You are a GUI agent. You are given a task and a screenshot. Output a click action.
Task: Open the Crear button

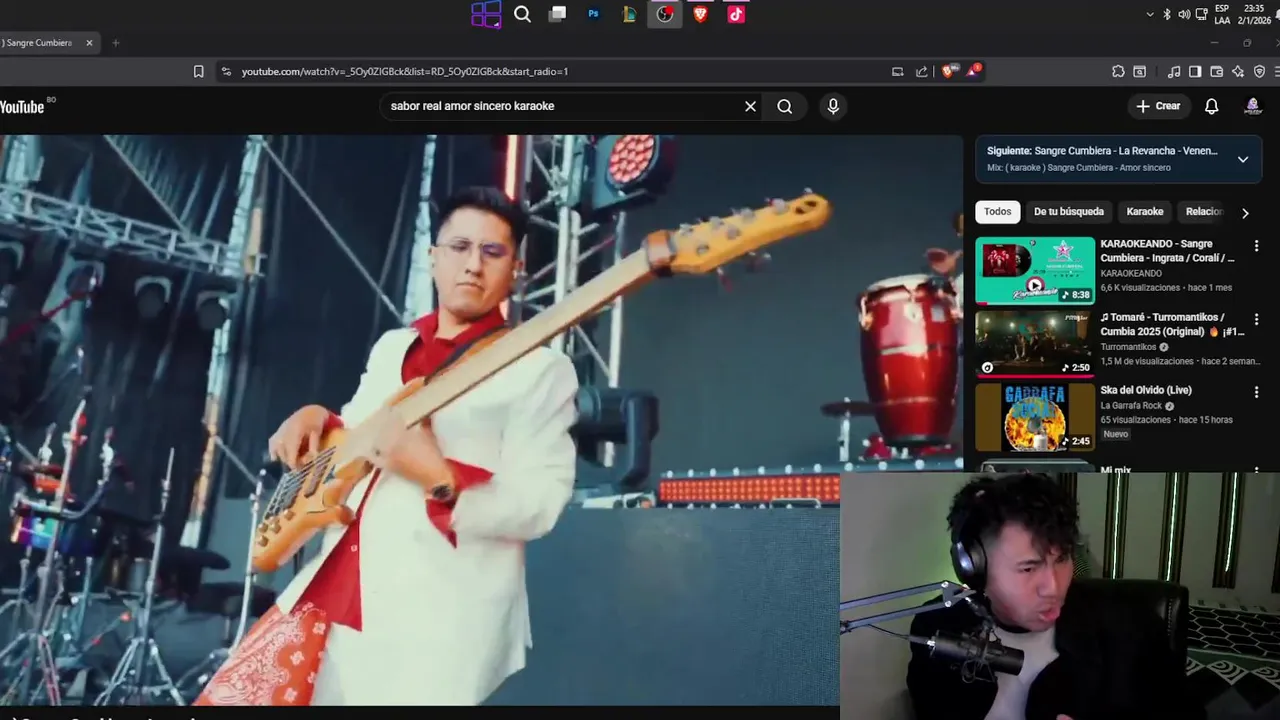(1158, 106)
